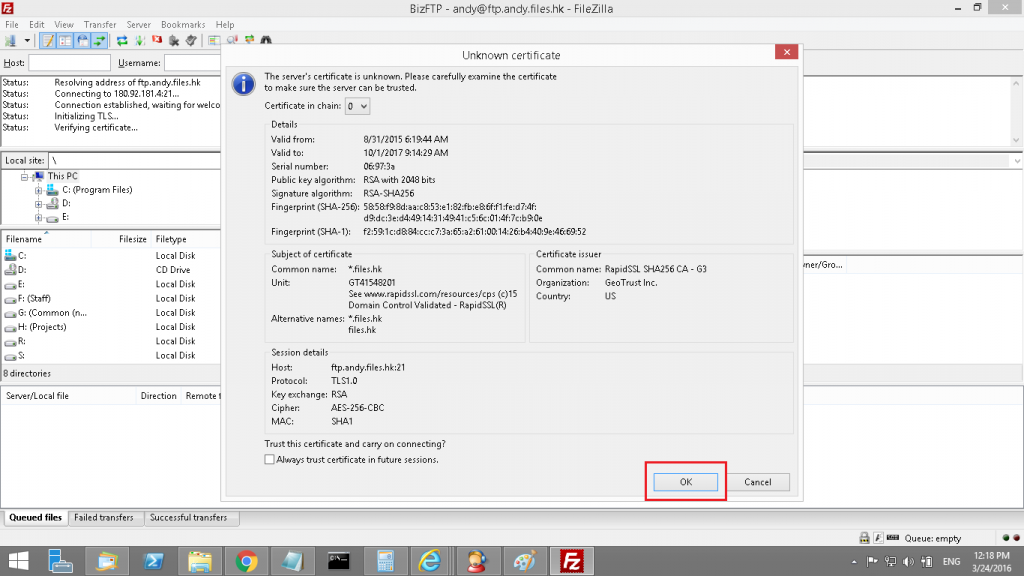Image resolution: width=1024 pixels, height=576 pixels.
Task: Toggle directory comparison icon
Action: pos(232,40)
